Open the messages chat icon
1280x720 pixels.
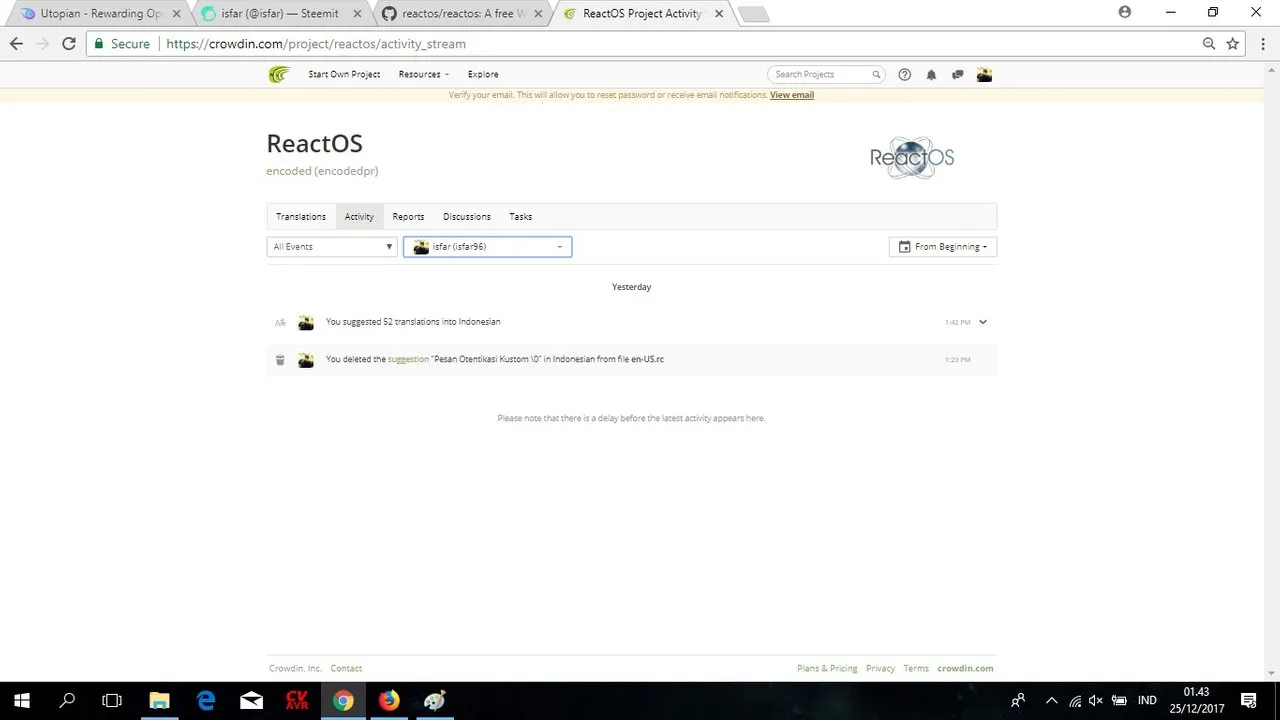(958, 74)
